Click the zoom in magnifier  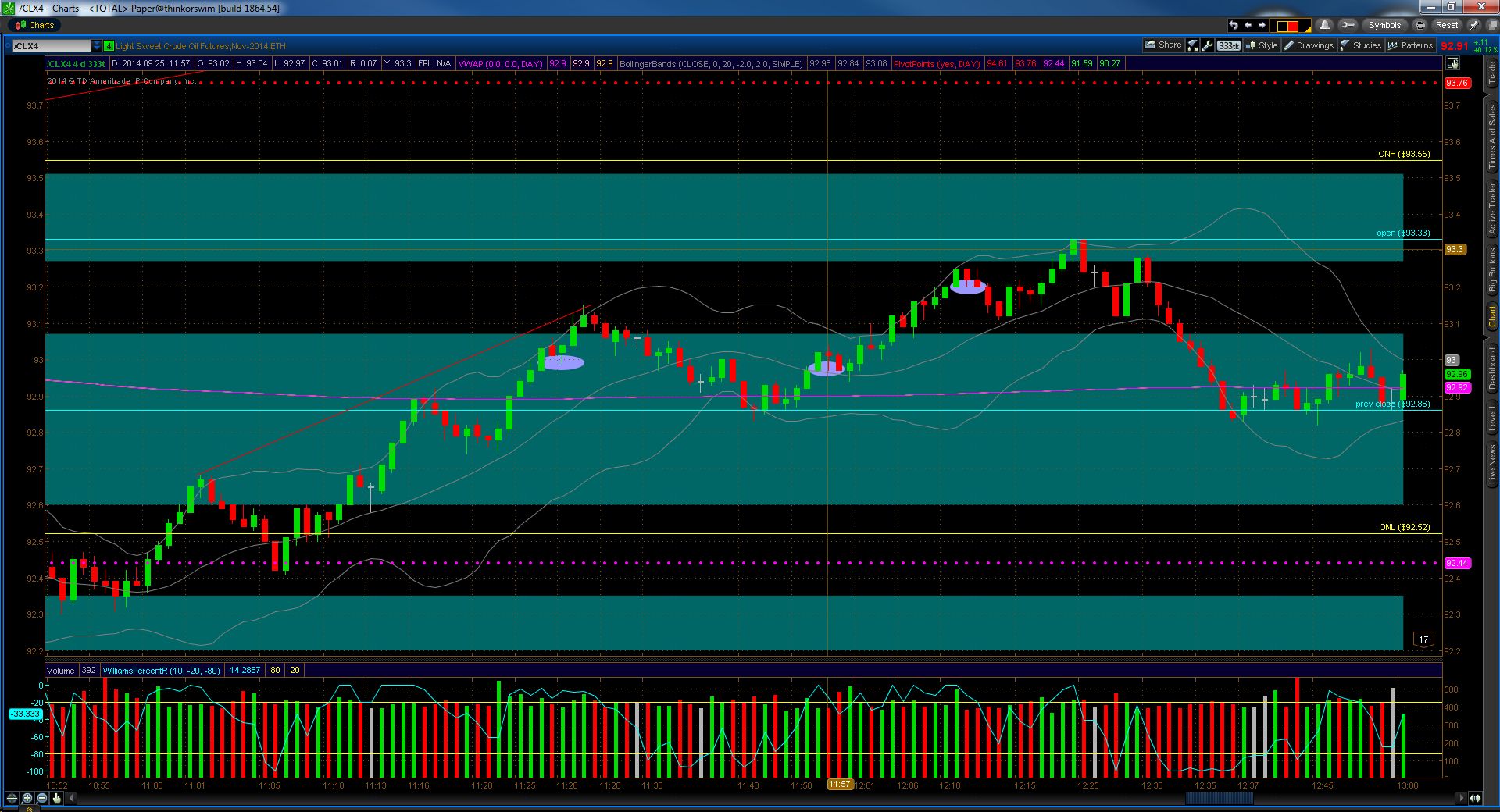pyautogui.click(x=27, y=798)
